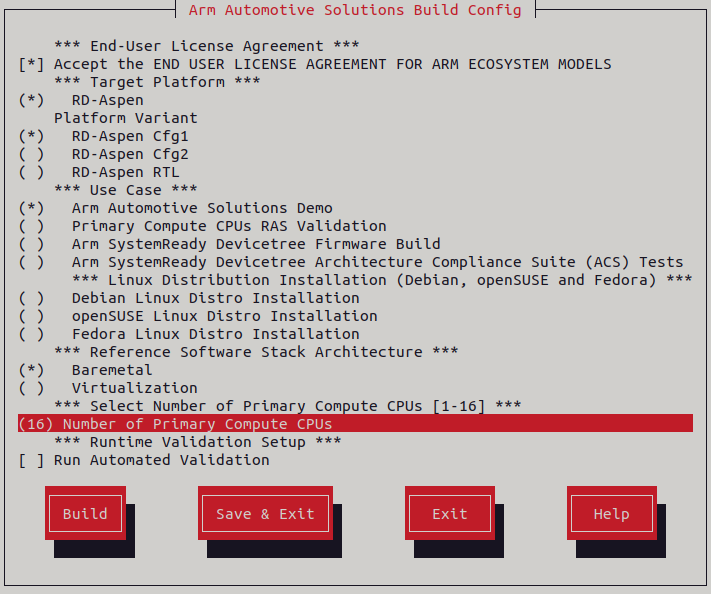Click the Use Case section header

[126, 190]
